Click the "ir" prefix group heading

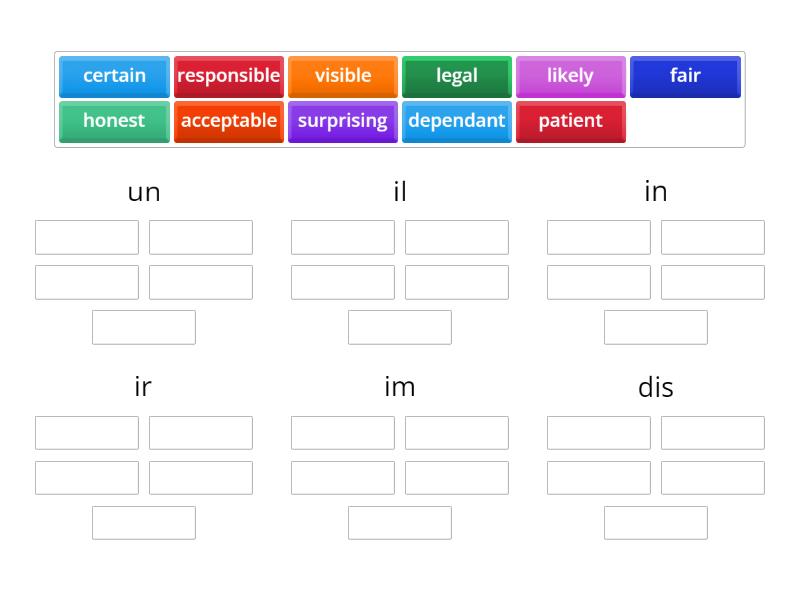tap(142, 388)
